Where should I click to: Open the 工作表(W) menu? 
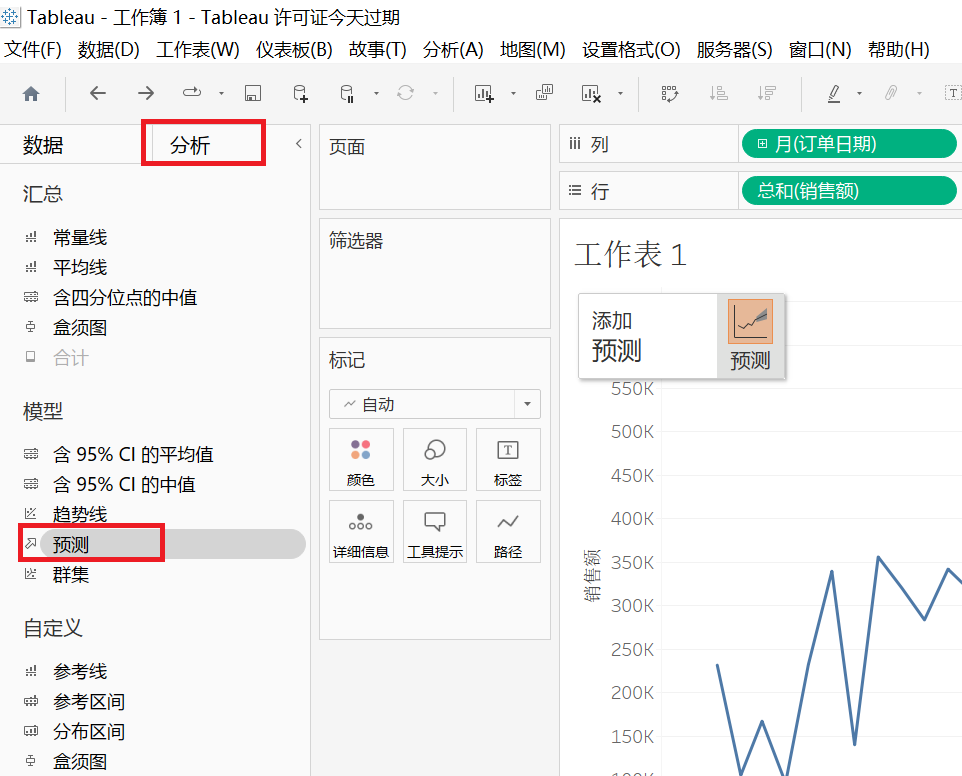point(198,49)
